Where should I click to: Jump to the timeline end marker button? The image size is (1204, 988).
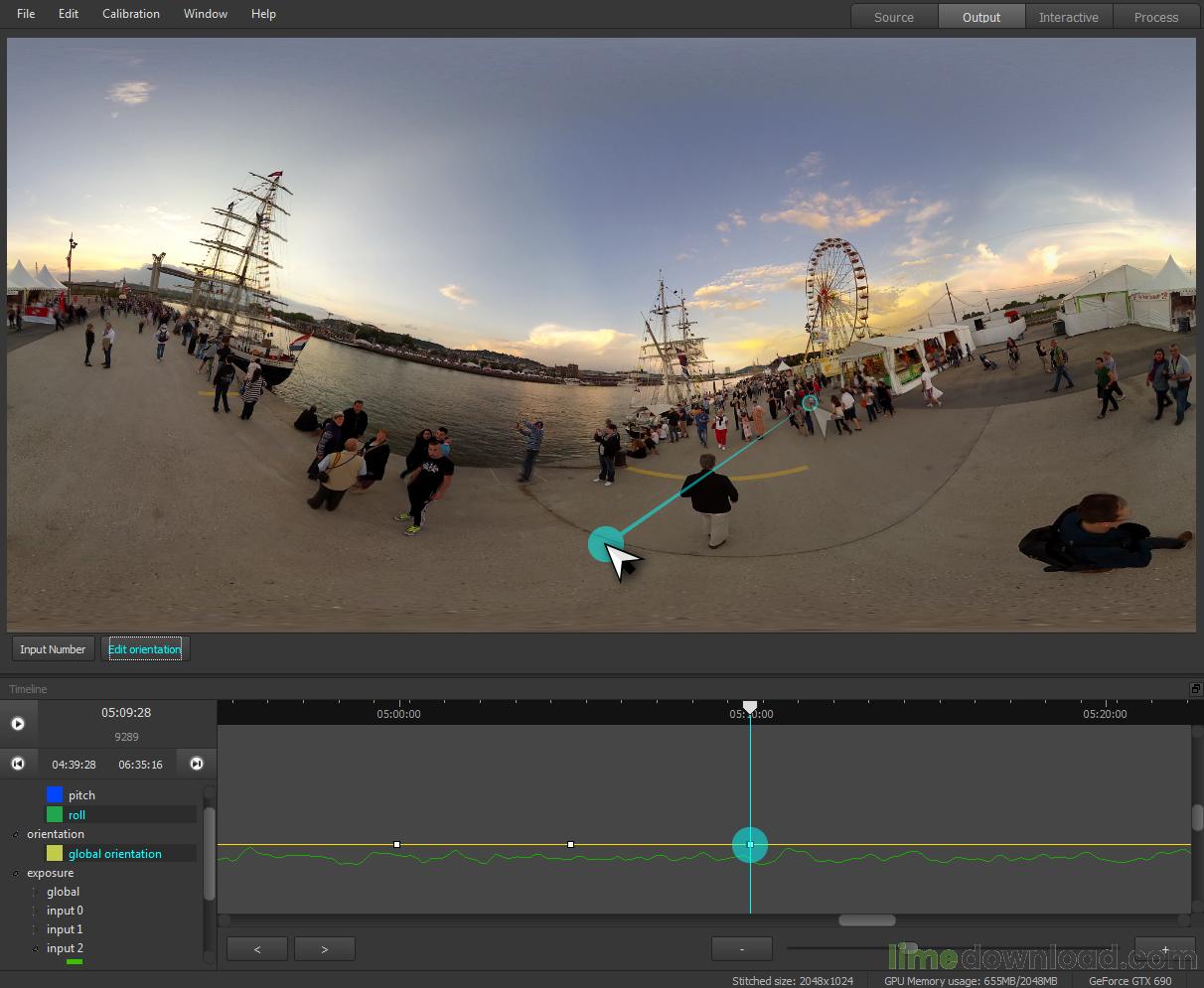197,764
